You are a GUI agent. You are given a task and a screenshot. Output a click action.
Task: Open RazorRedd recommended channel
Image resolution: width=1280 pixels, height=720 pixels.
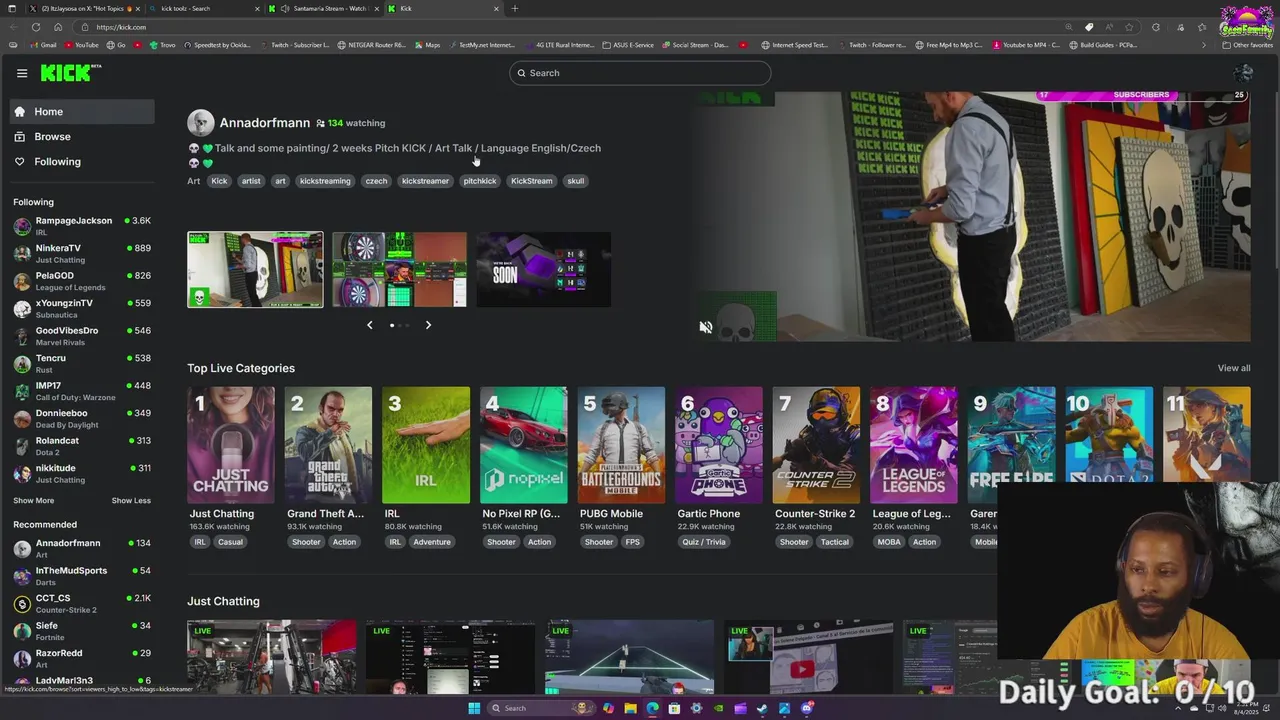pyautogui.click(x=82, y=659)
